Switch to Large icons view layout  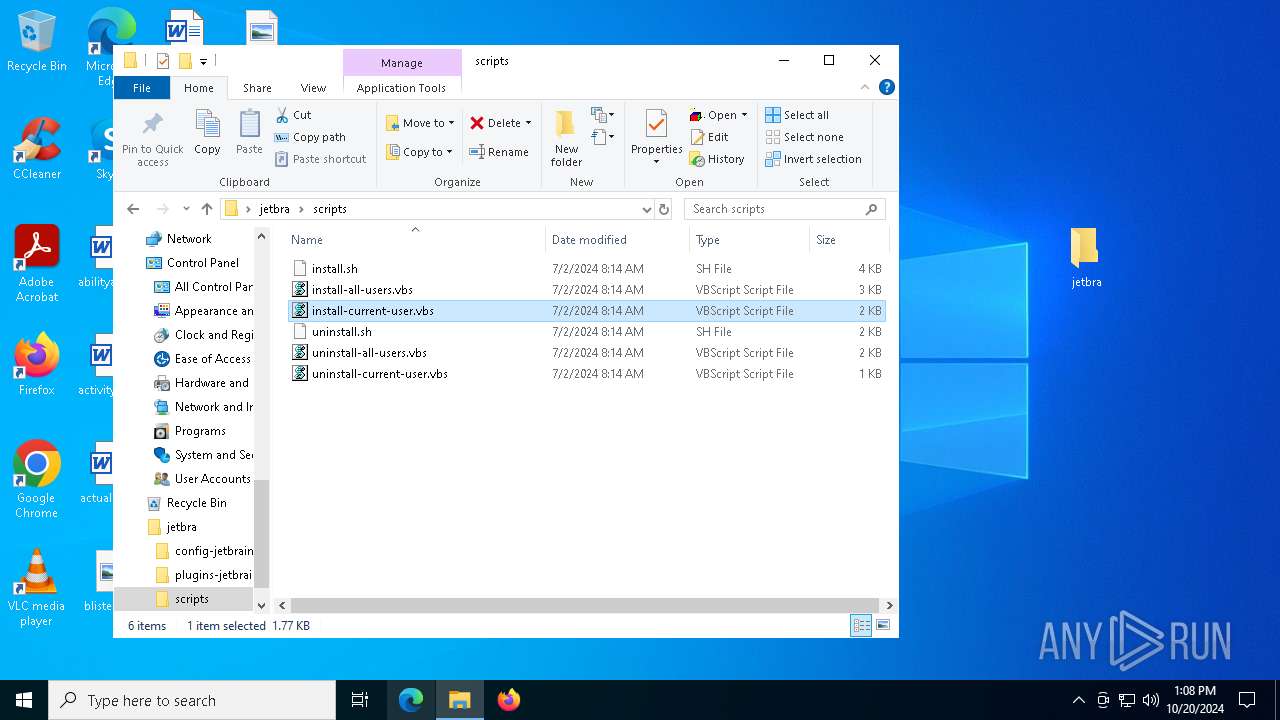(x=883, y=625)
